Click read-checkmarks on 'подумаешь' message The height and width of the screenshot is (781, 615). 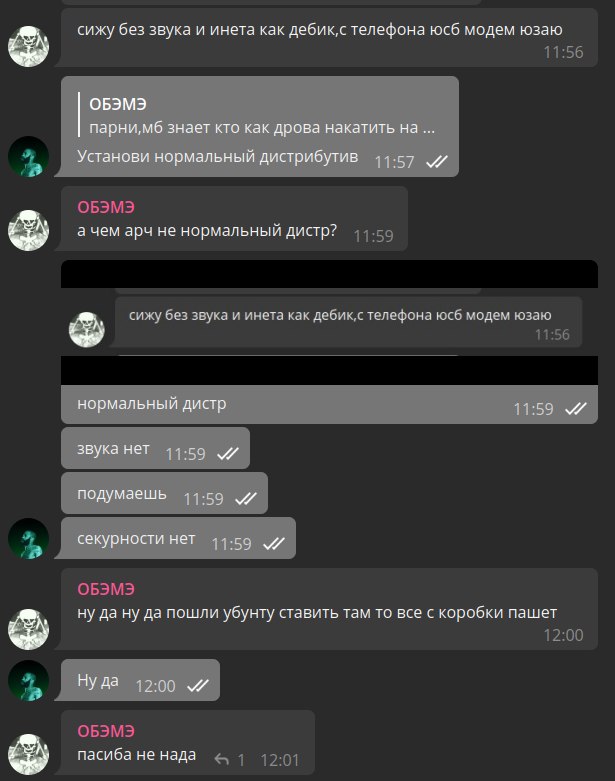(x=246, y=499)
